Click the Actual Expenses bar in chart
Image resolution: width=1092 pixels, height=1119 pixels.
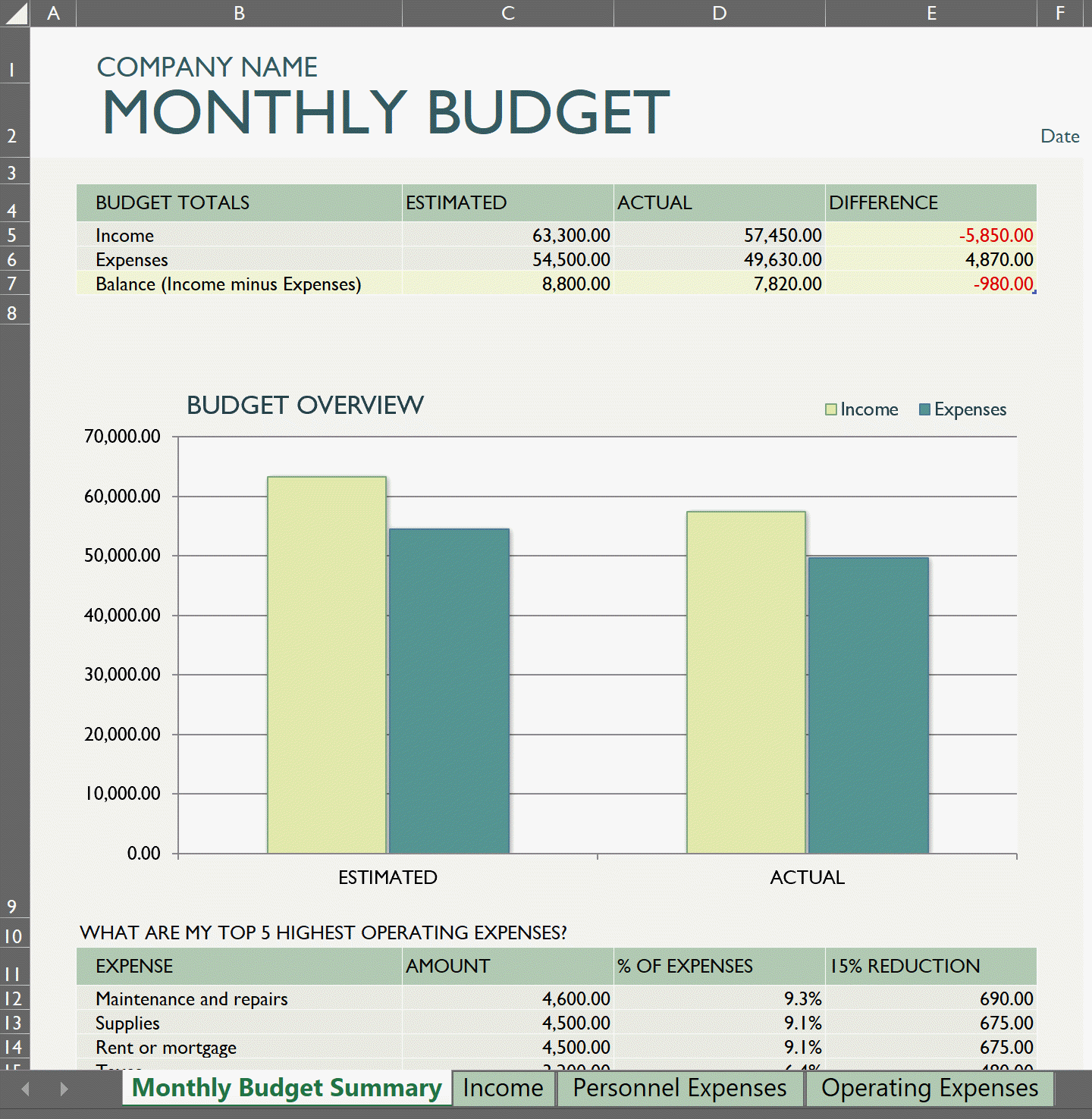tap(868, 705)
